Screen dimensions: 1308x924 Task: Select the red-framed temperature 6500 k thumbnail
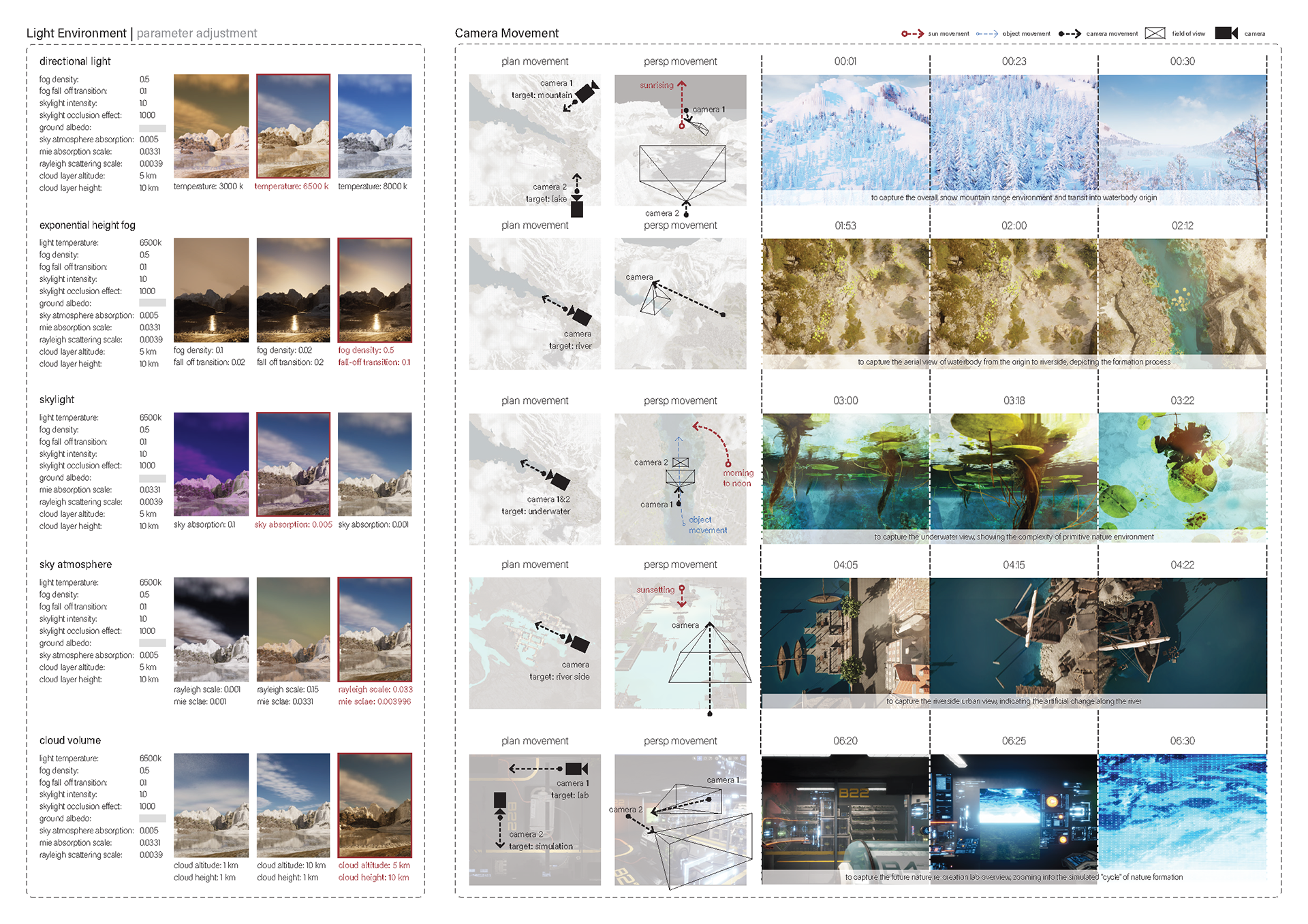(293, 126)
